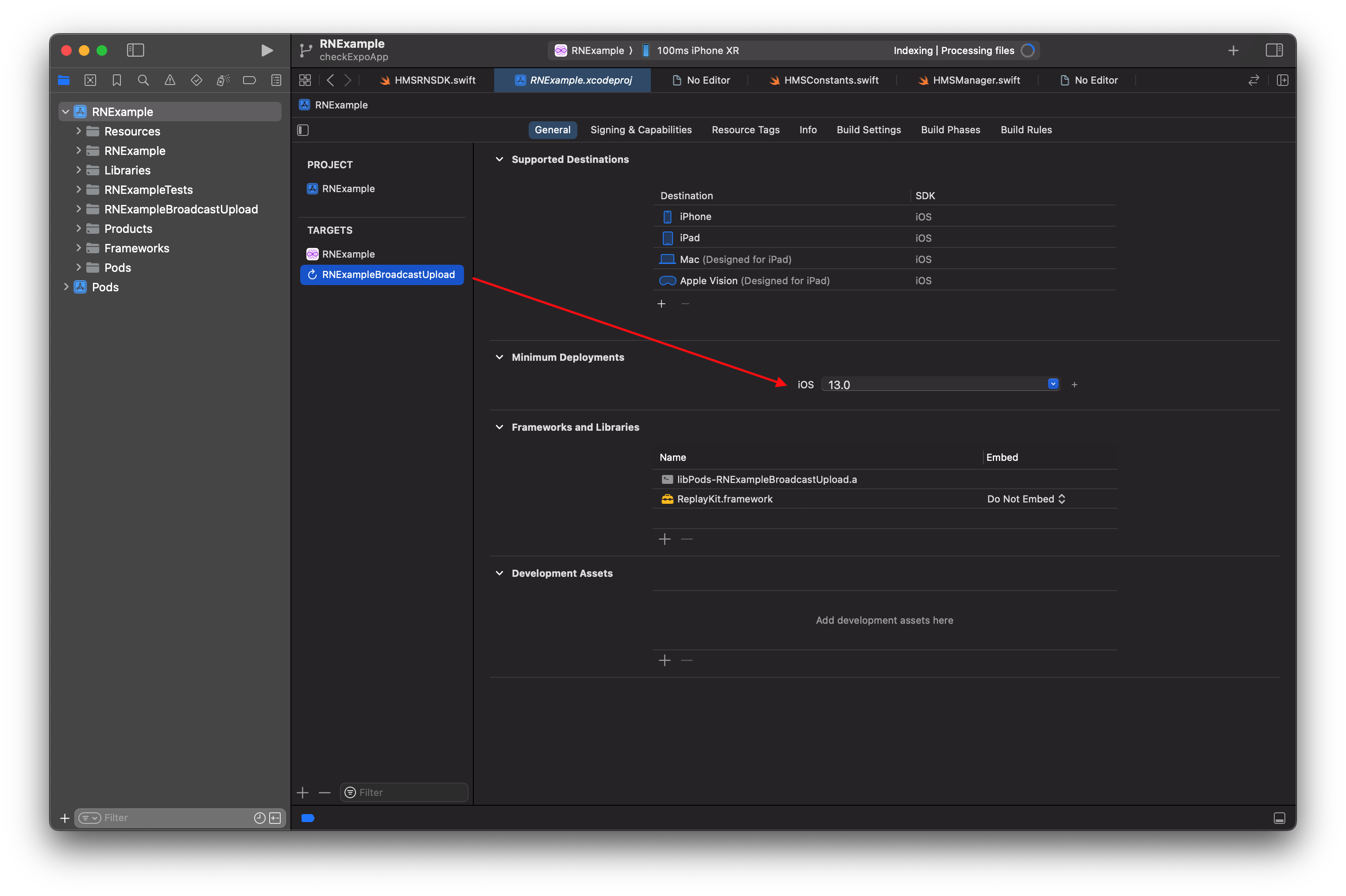1346x896 pixels.
Task: Hide the navigator sidebar
Action: click(135, 50)
